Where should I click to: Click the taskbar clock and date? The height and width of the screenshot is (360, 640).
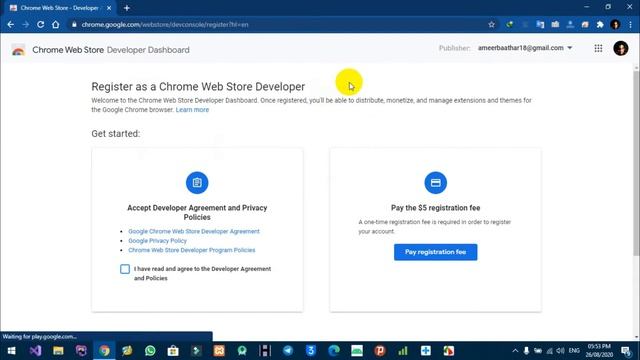(x=599, y=351)
